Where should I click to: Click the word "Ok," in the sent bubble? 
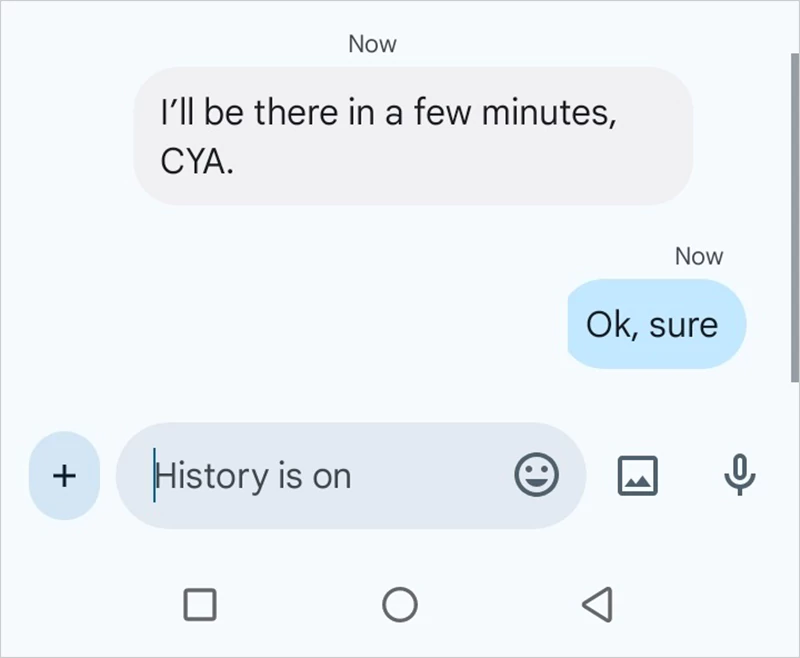[612, 325]
